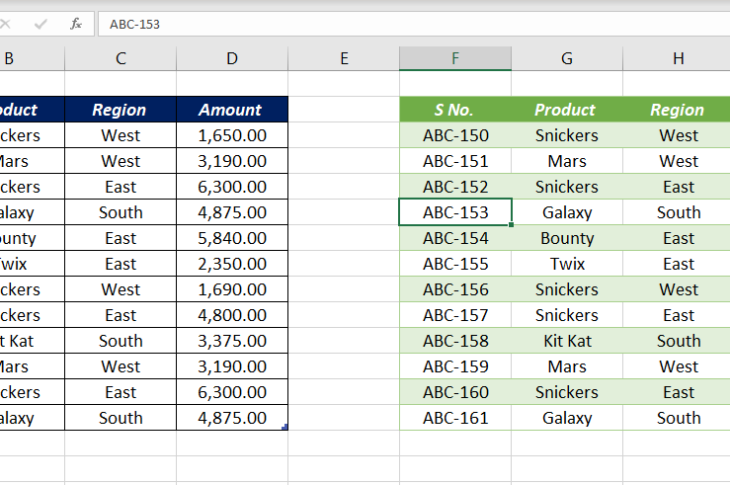The height and width of the screenshot is (485, 730).
Task: Click the Enter checkmark in formula bar
Action: [42, 23]
